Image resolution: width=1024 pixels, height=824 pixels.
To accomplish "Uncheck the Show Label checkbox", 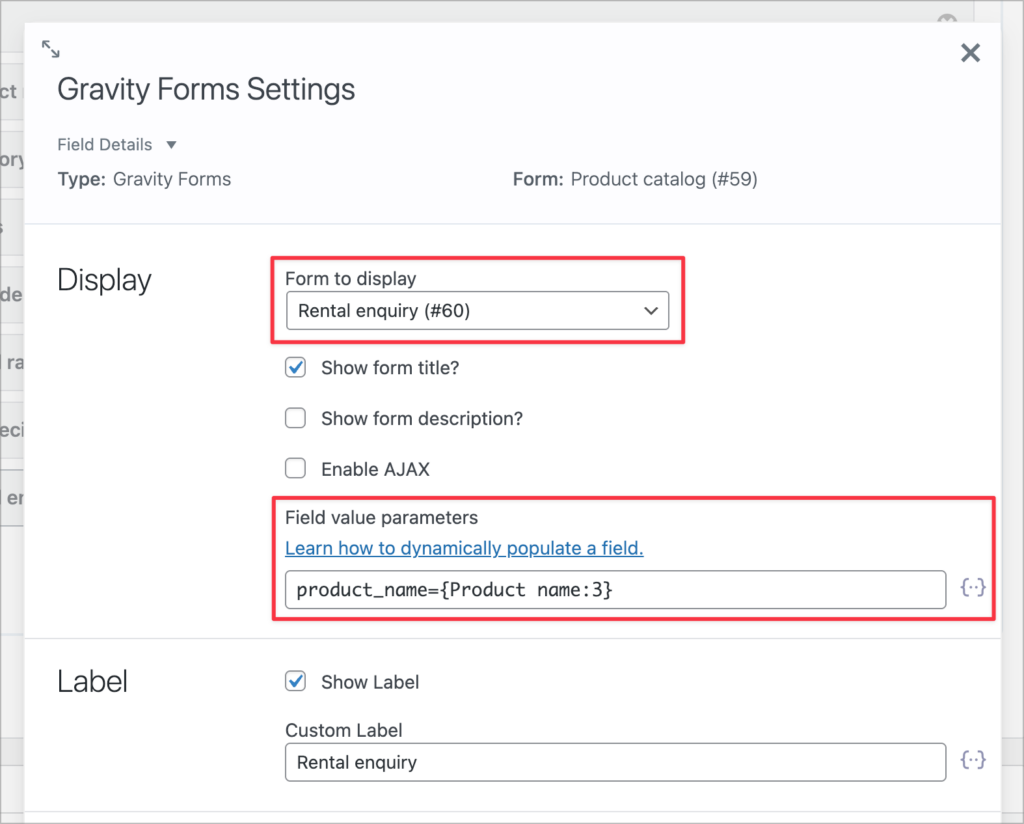I will [295, 682].
